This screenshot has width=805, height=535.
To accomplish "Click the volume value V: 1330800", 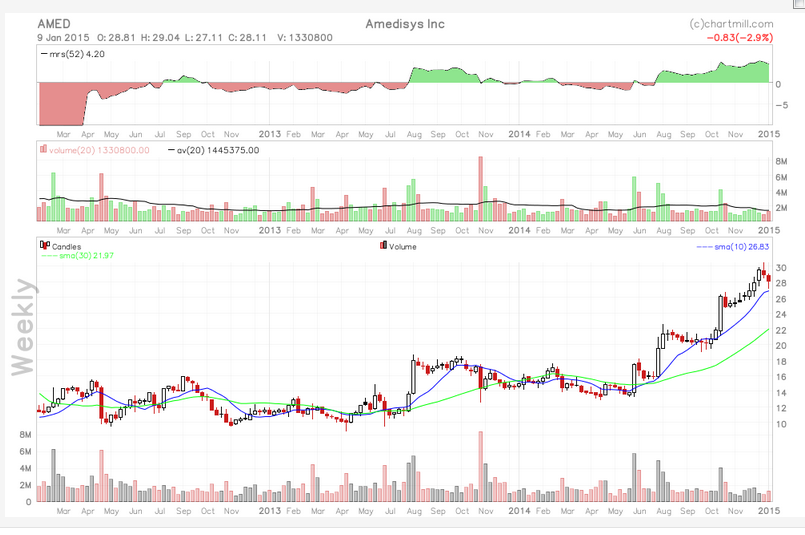I will point(305,37).
